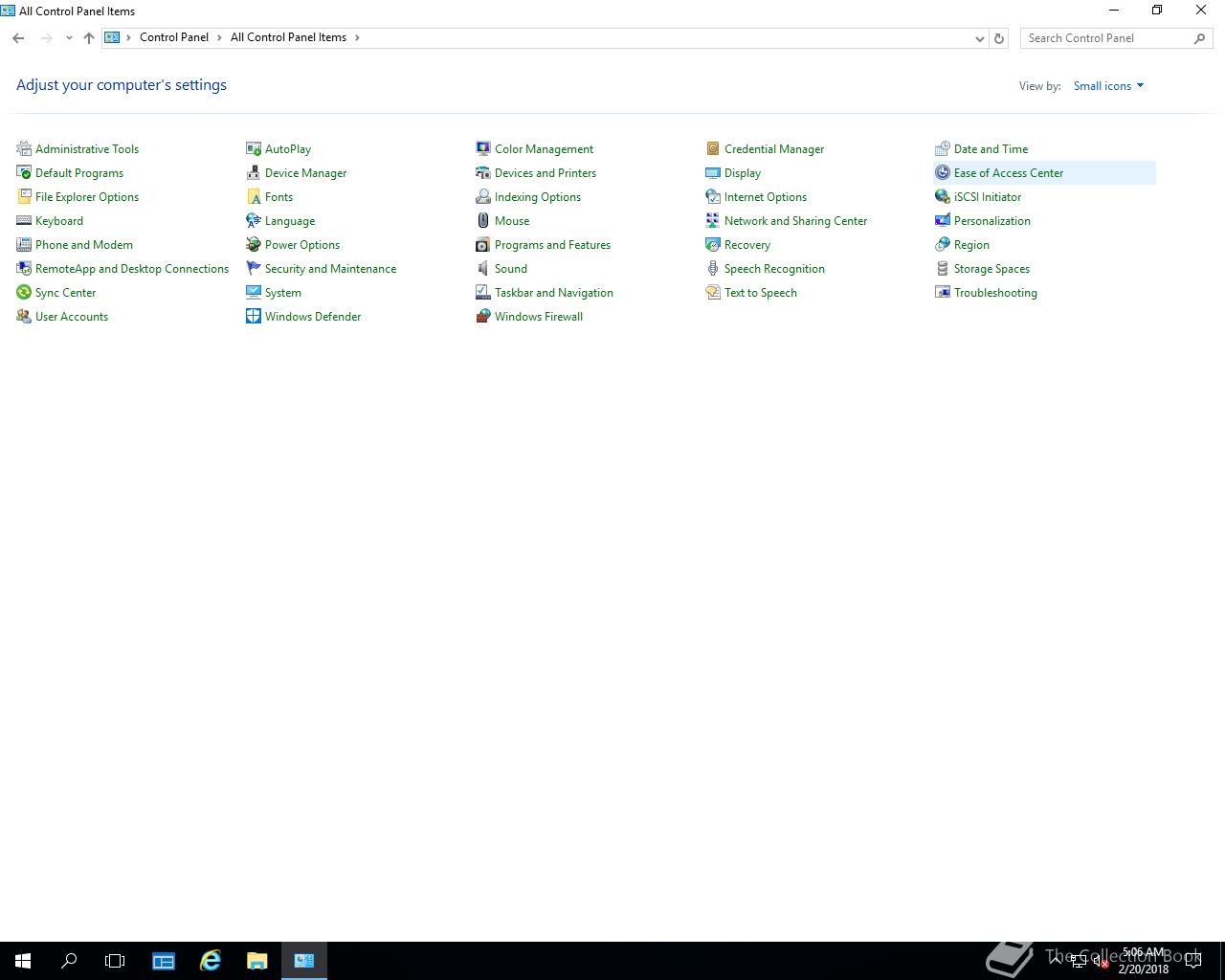The image size is (1225, 980).
Task: Open File Explorer from the taskbar
Action: (257, 961)
